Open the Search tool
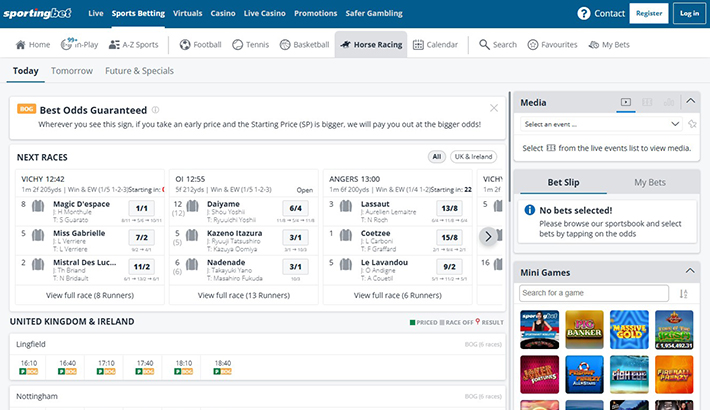The height and width of the screenshot is (410, 710). [498, 44]
